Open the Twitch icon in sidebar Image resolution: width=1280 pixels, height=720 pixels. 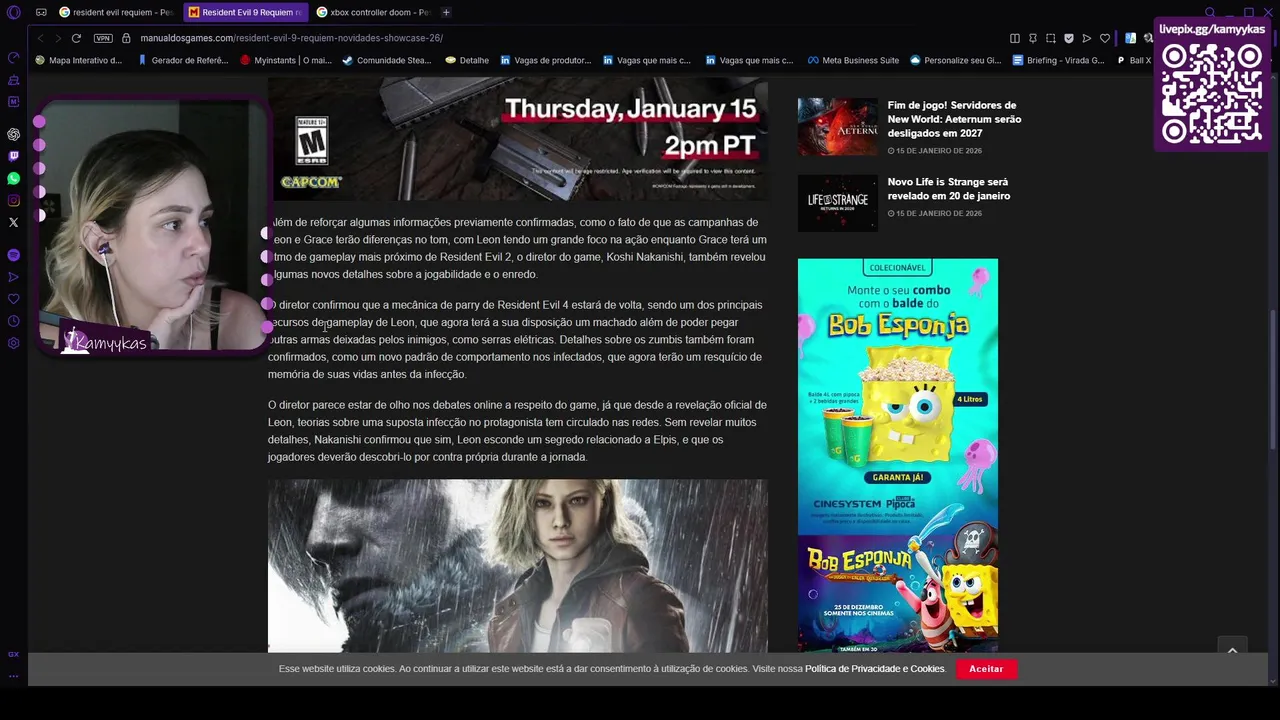pos(13,156)
